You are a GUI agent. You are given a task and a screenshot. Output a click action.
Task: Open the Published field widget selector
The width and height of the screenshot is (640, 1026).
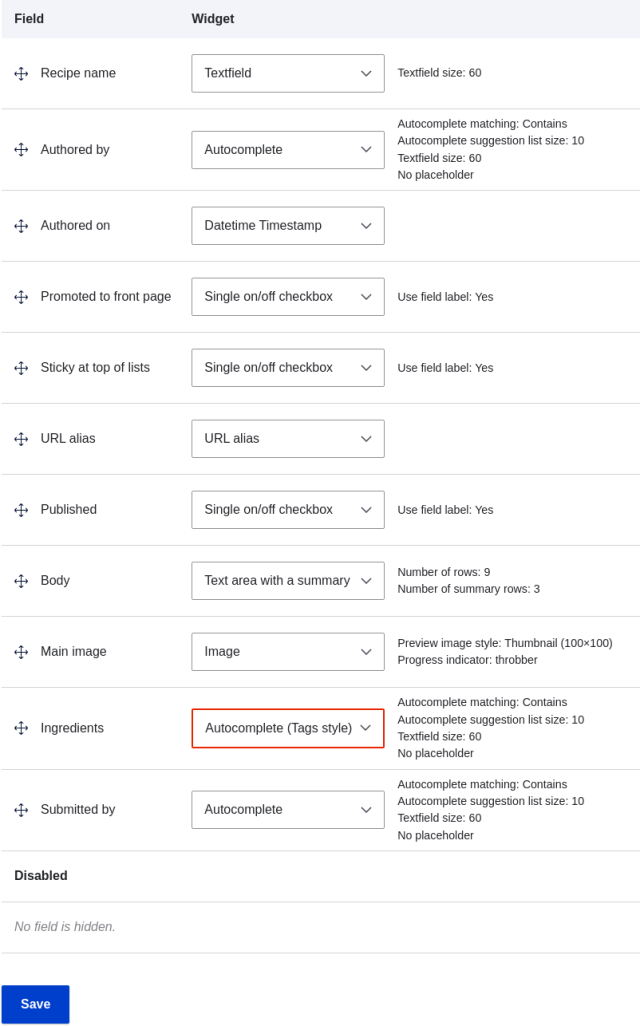point(287,509)
